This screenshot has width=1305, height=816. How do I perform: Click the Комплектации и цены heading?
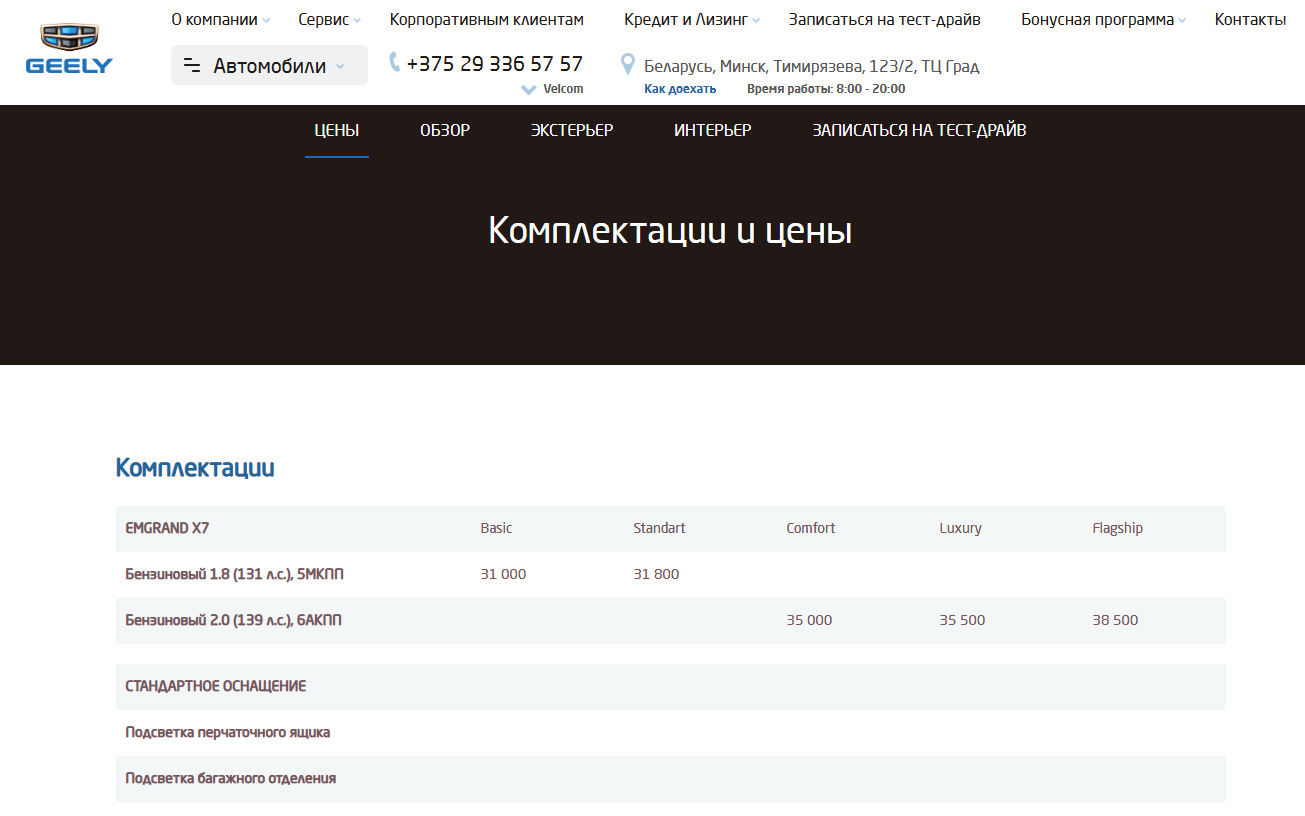point(670,231)
